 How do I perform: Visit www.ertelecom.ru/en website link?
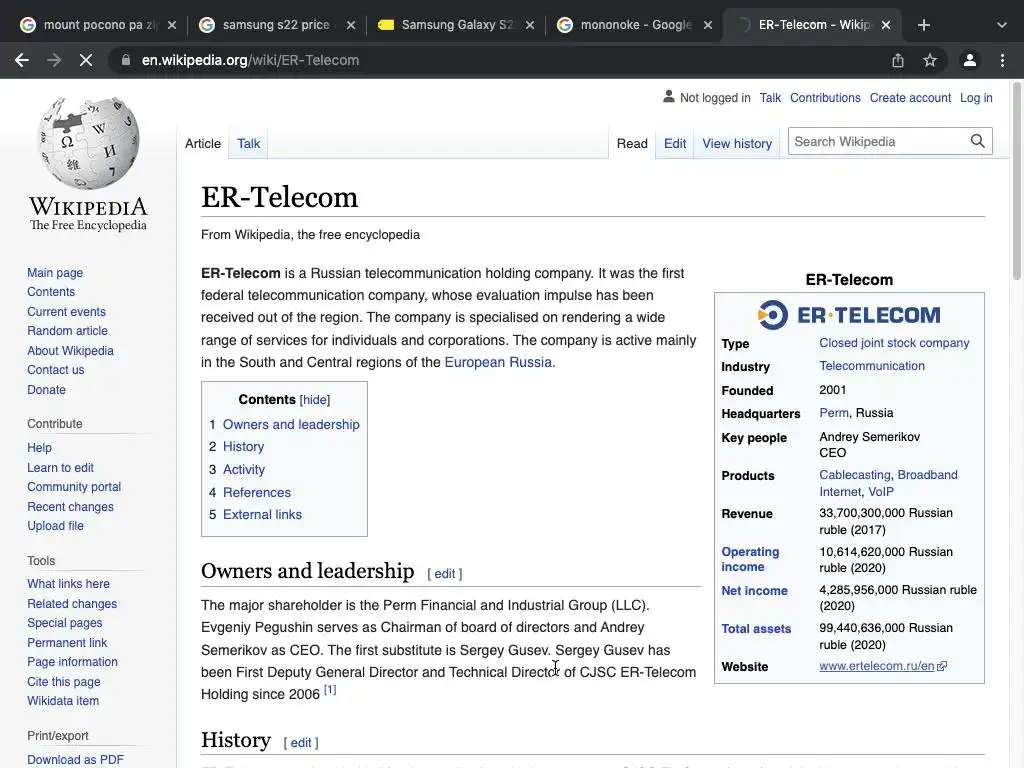click(876, 666)
